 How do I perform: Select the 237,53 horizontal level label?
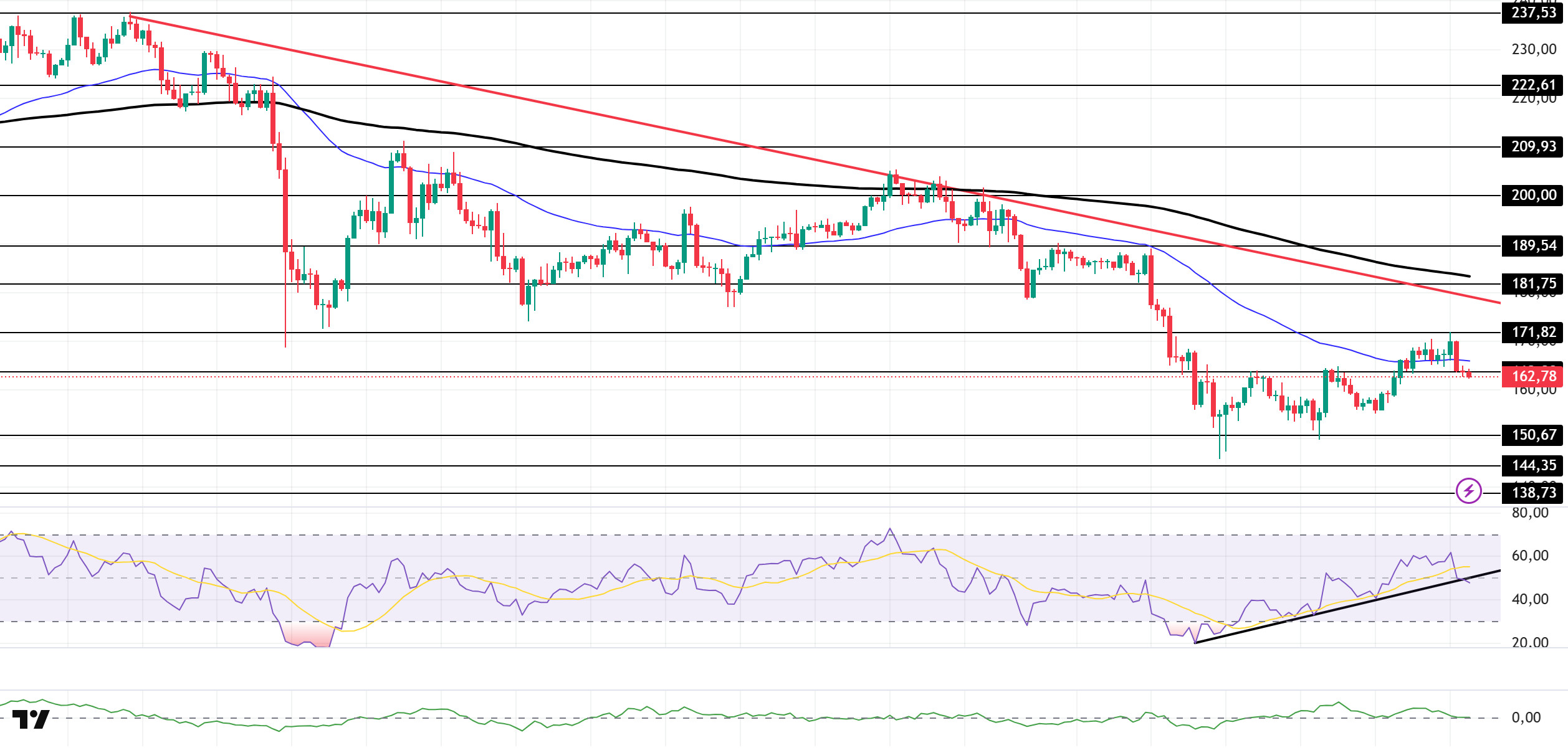[x=1533, y=12]
